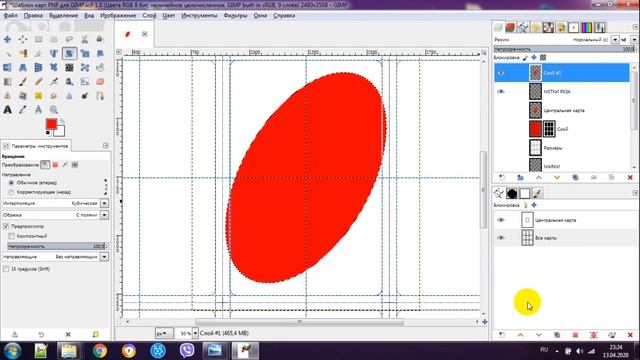Transform the selection option icon

(x=55, y=165)
